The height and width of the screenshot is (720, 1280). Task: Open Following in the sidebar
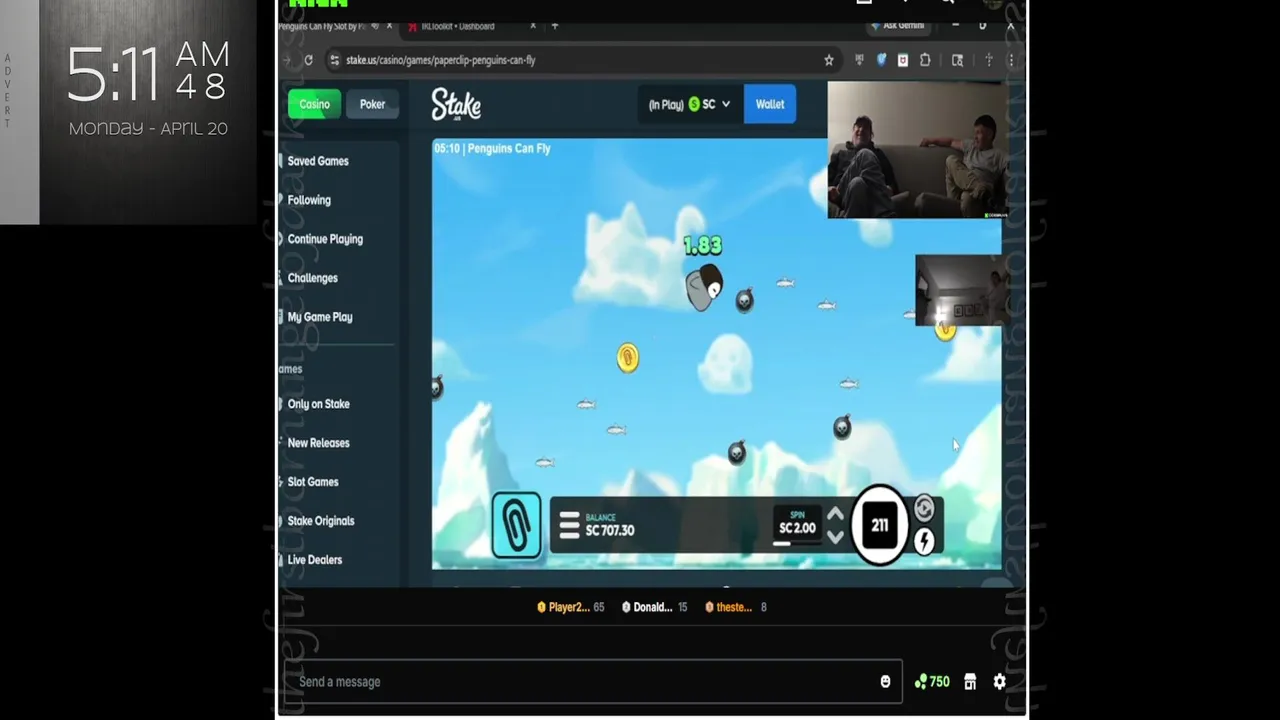click(309, 200)
